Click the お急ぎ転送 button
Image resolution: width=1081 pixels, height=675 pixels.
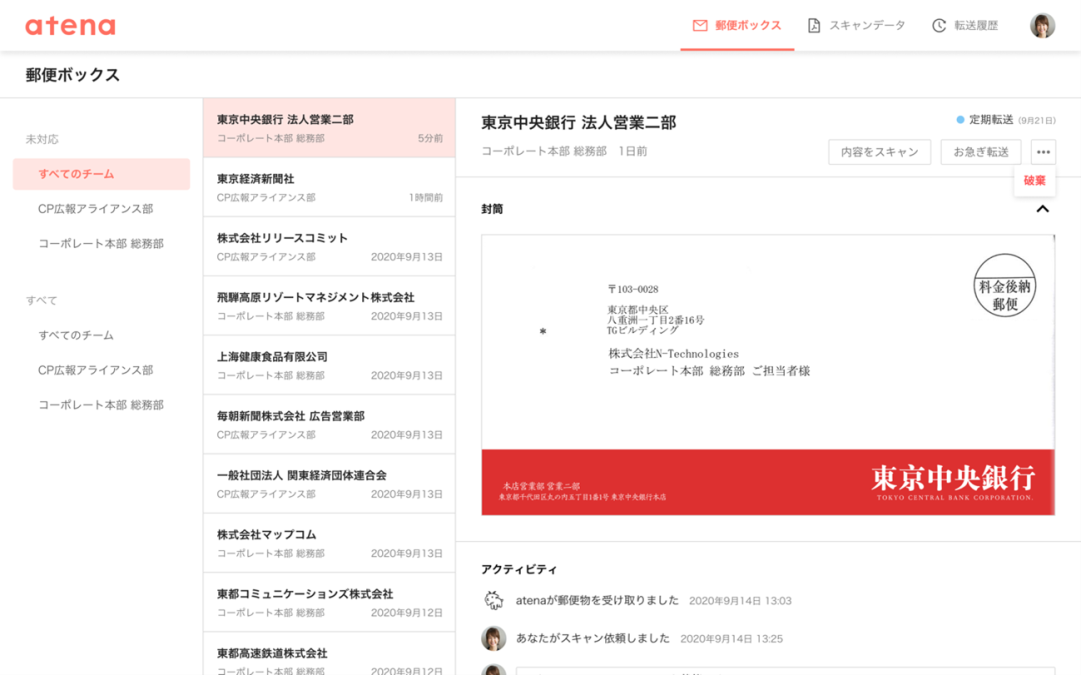coord(980,152)
